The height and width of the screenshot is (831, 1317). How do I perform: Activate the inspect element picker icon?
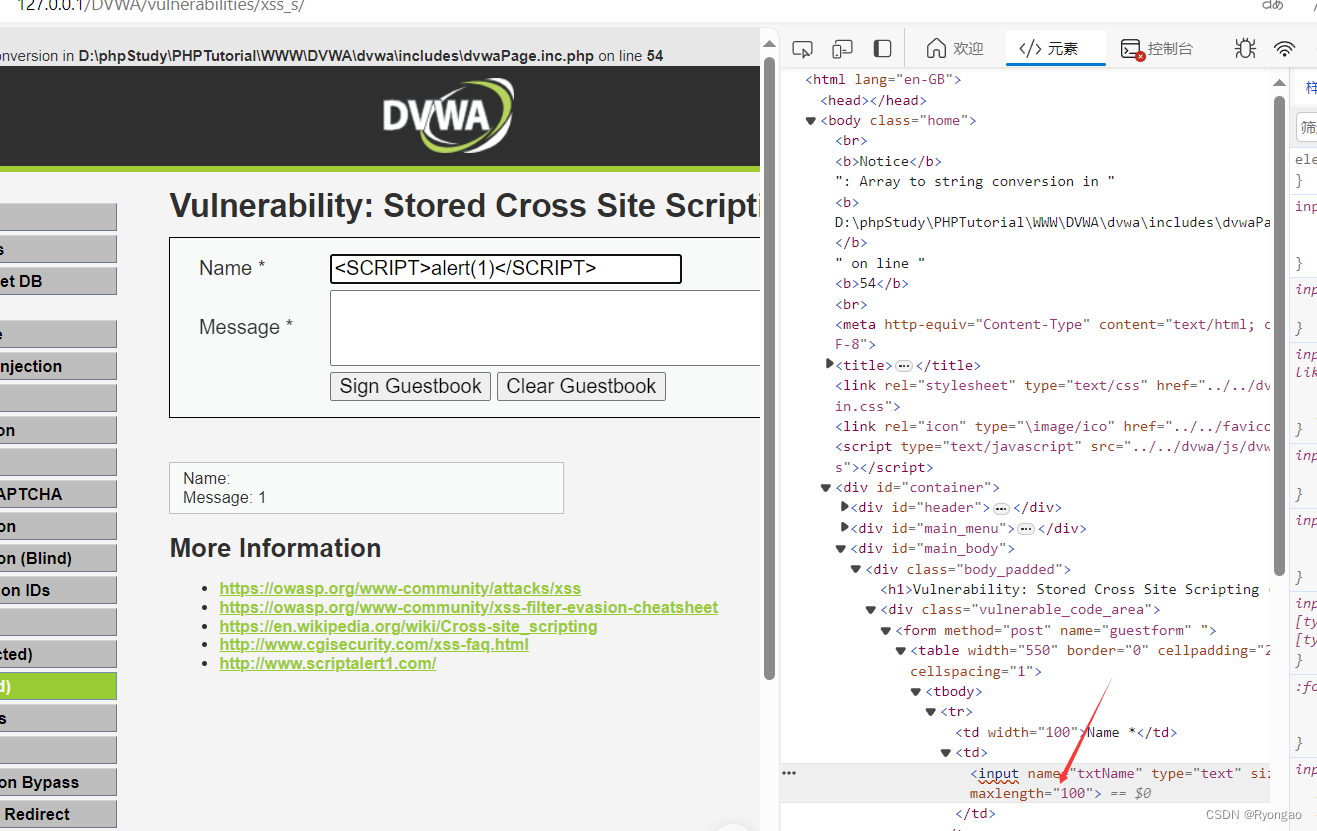pos(802,48)
